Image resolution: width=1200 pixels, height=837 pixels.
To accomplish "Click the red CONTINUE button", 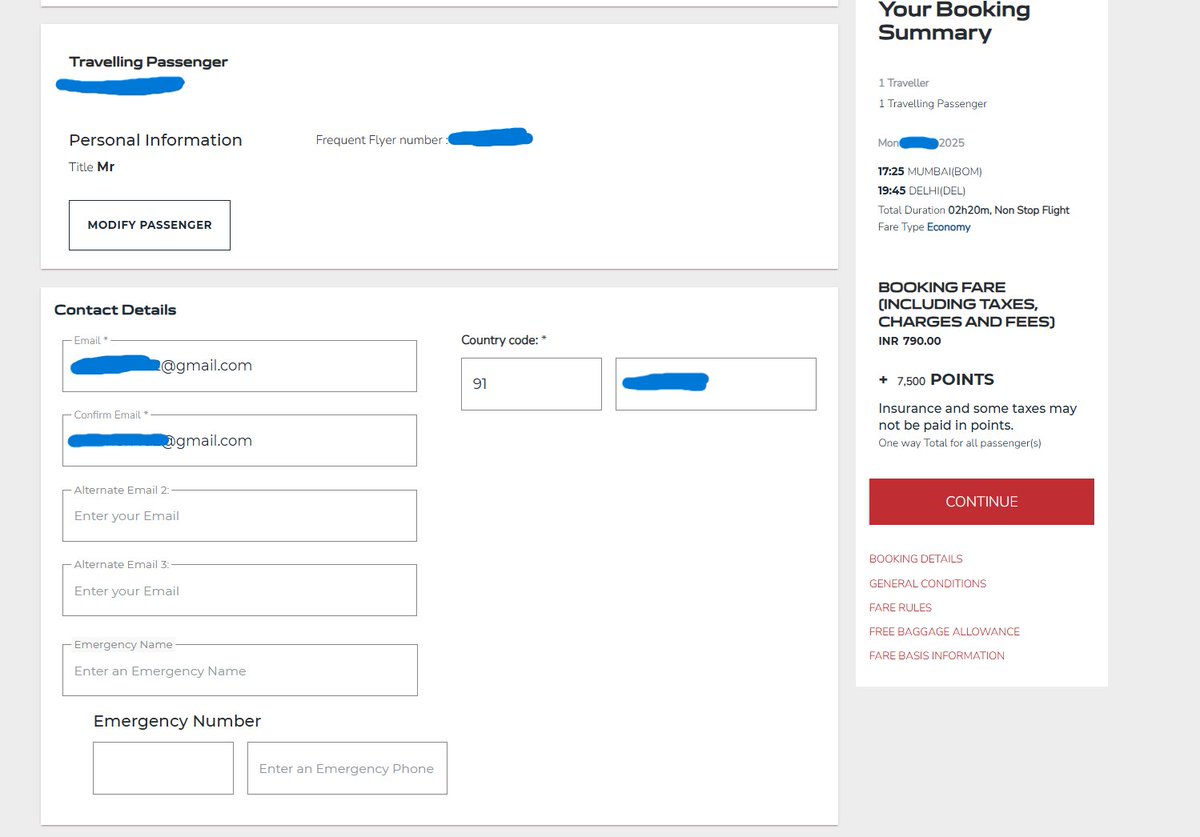I will pyautogui.click(x=981, y=502).
